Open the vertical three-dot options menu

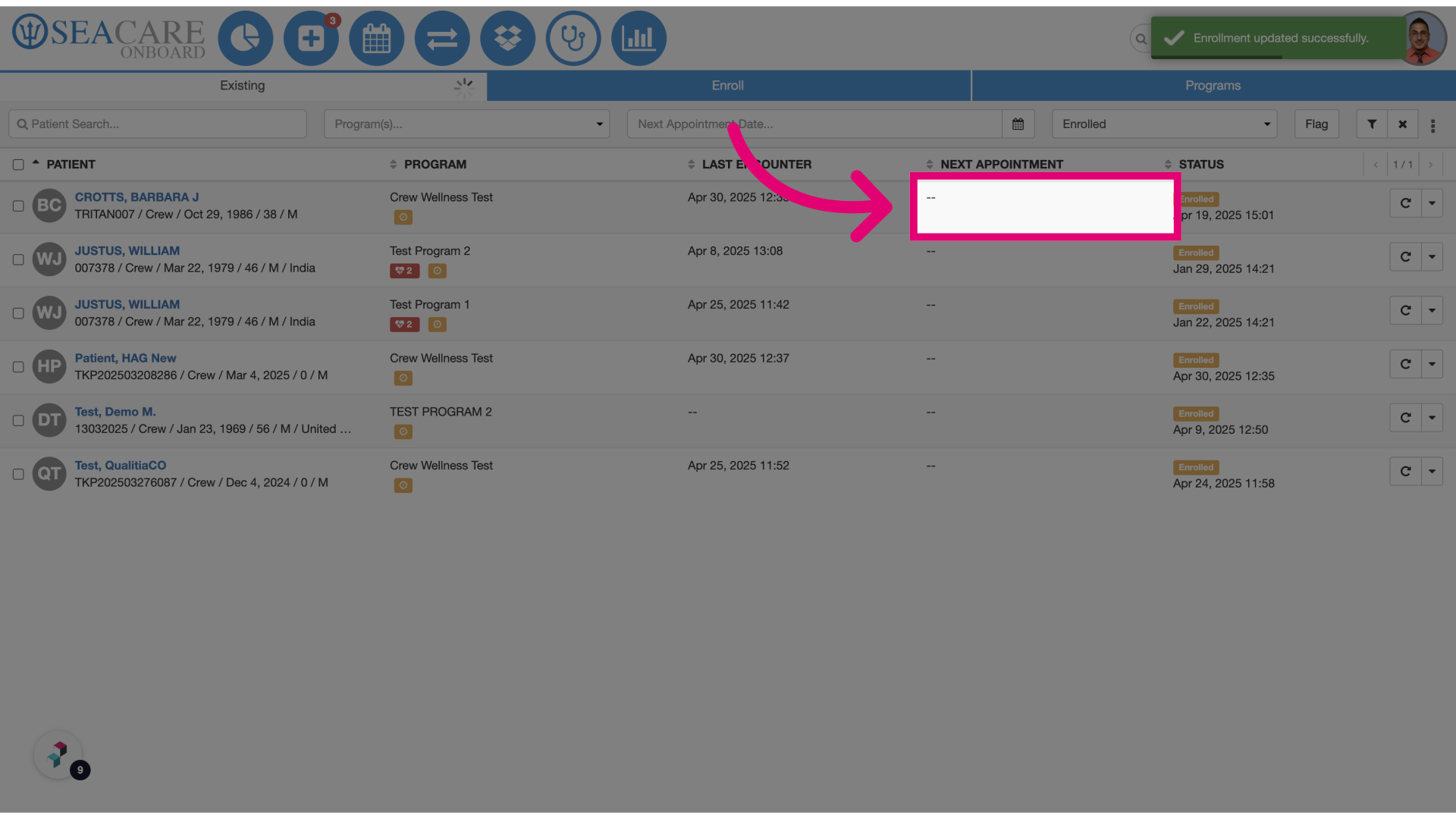point(1432,125)
